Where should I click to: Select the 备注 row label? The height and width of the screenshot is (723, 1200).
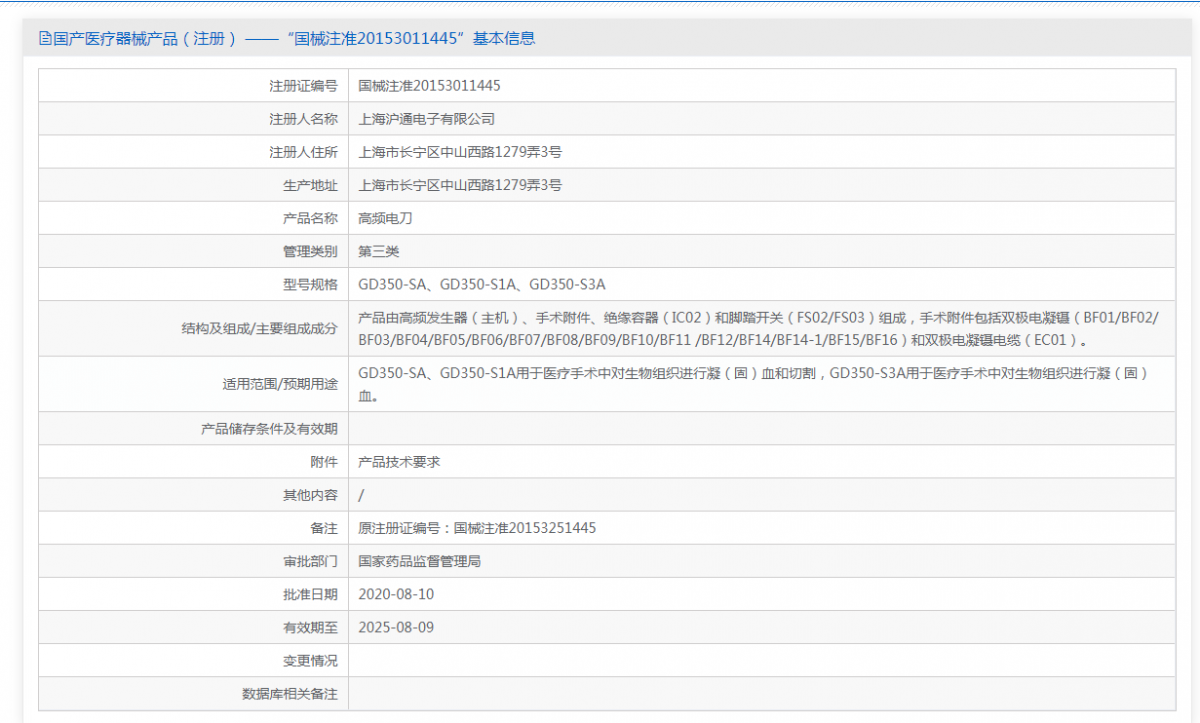pyautogui.click(x=324, y=528)
